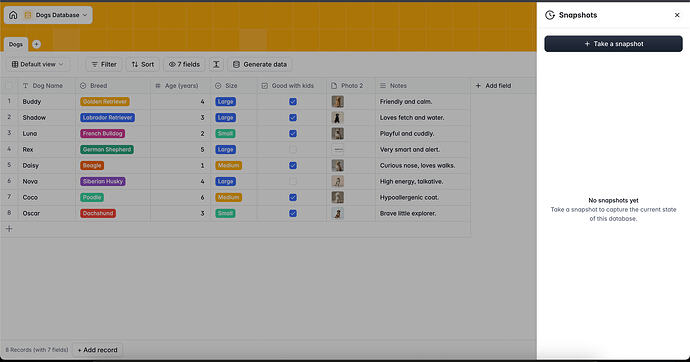Add a new table with plus icon
This screenshot has height=362, width=690.
(x=37, y=44)
